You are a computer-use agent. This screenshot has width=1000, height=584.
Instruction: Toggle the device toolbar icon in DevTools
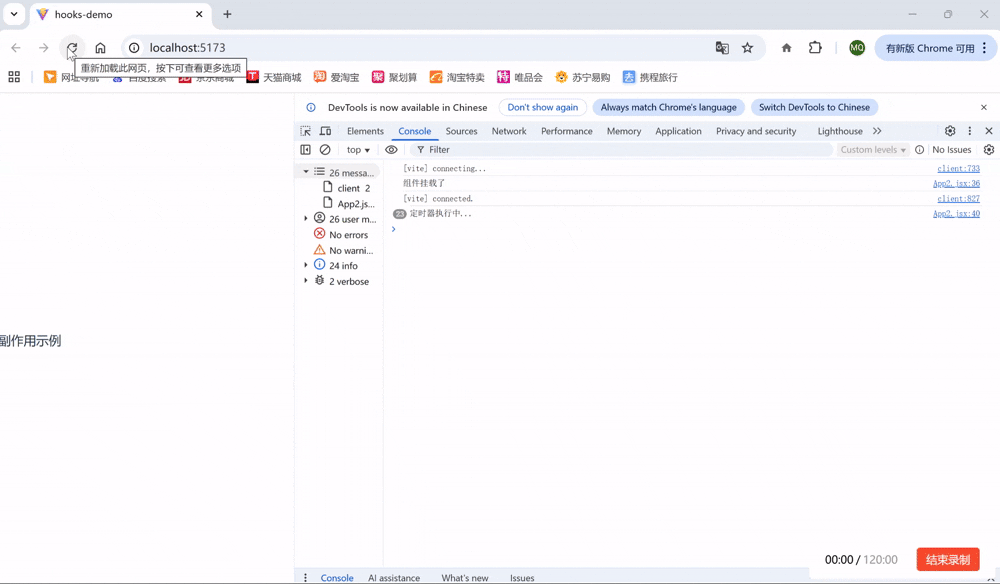click(325, 131)
